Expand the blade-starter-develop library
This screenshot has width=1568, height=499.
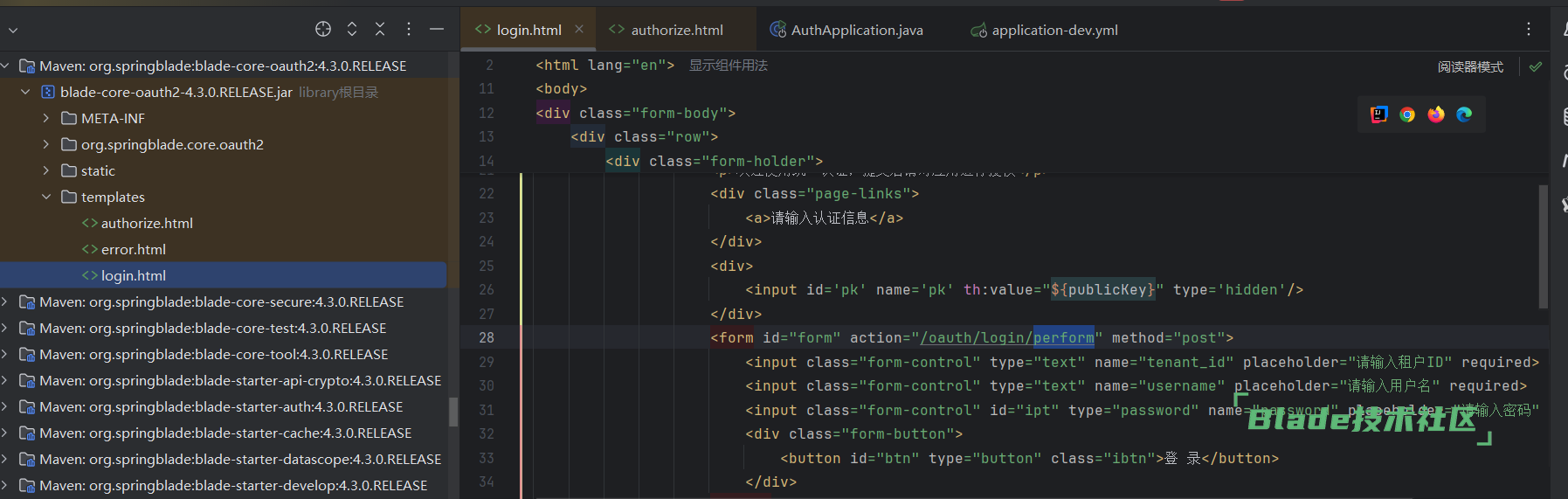(x=5, y=485)
